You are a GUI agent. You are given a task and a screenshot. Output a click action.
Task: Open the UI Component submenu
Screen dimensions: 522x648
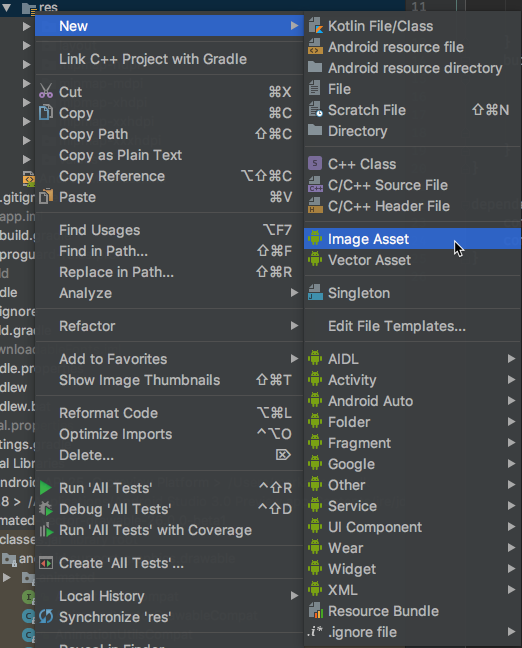click(412, 527)
